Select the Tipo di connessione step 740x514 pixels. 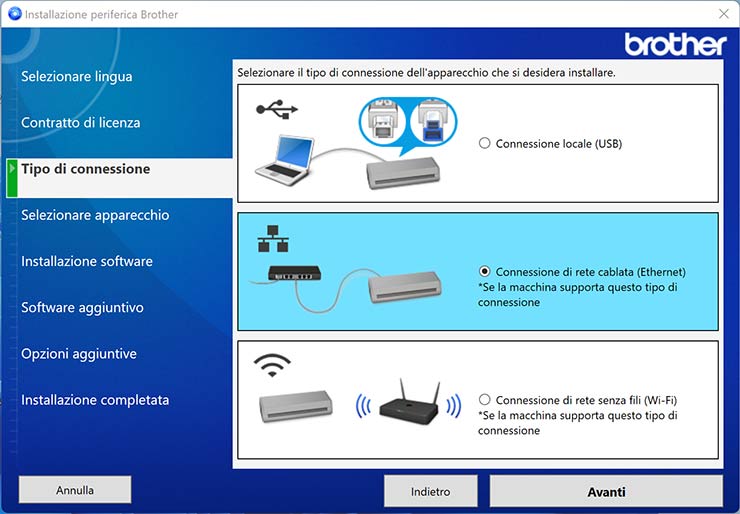pyautogui.click(x=86, y=169)
